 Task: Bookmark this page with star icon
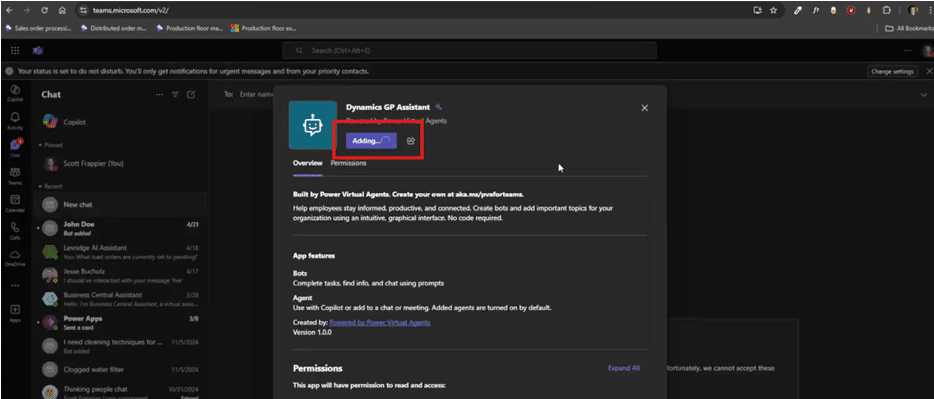pos(773,11)
